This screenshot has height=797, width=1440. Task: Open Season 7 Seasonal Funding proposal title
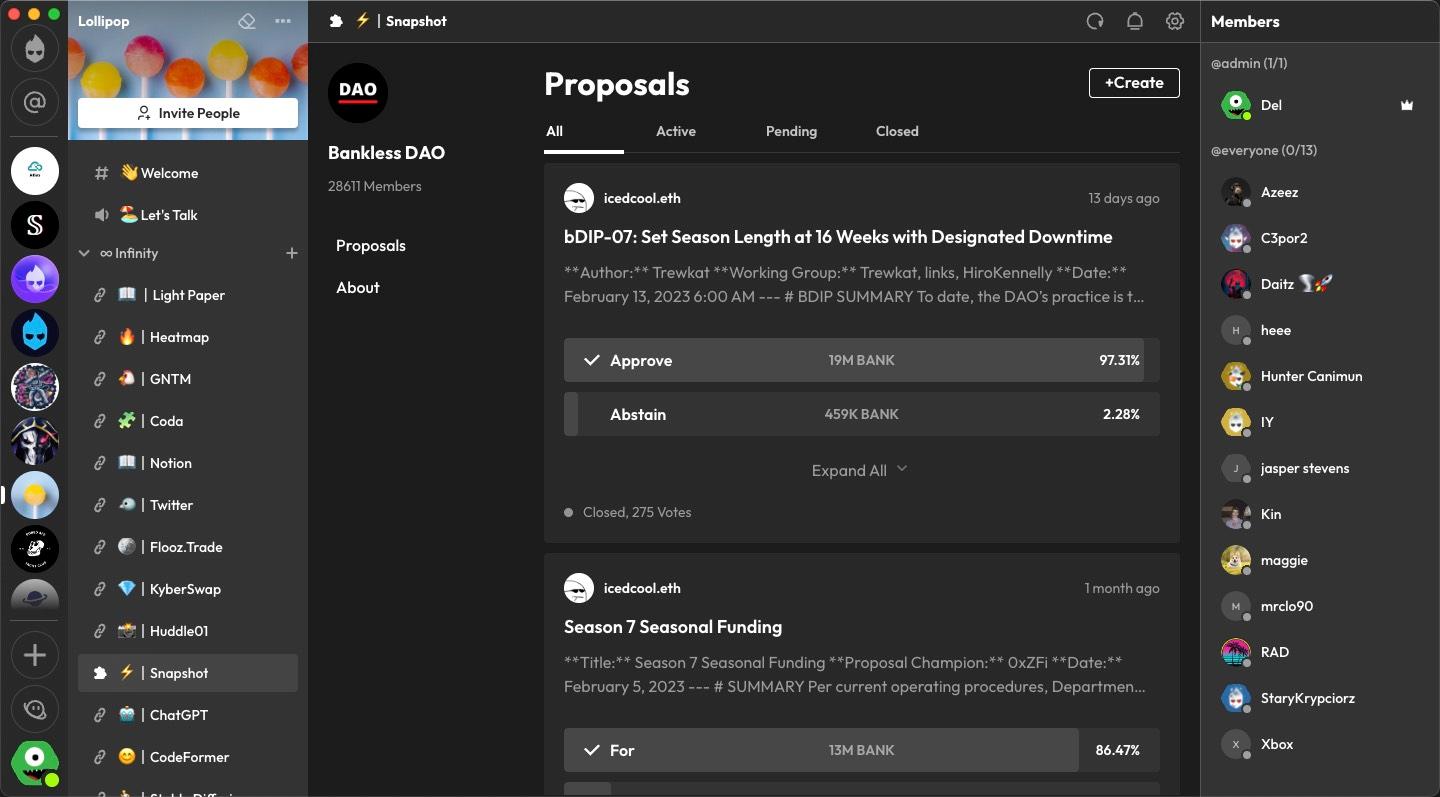(673, 627)
